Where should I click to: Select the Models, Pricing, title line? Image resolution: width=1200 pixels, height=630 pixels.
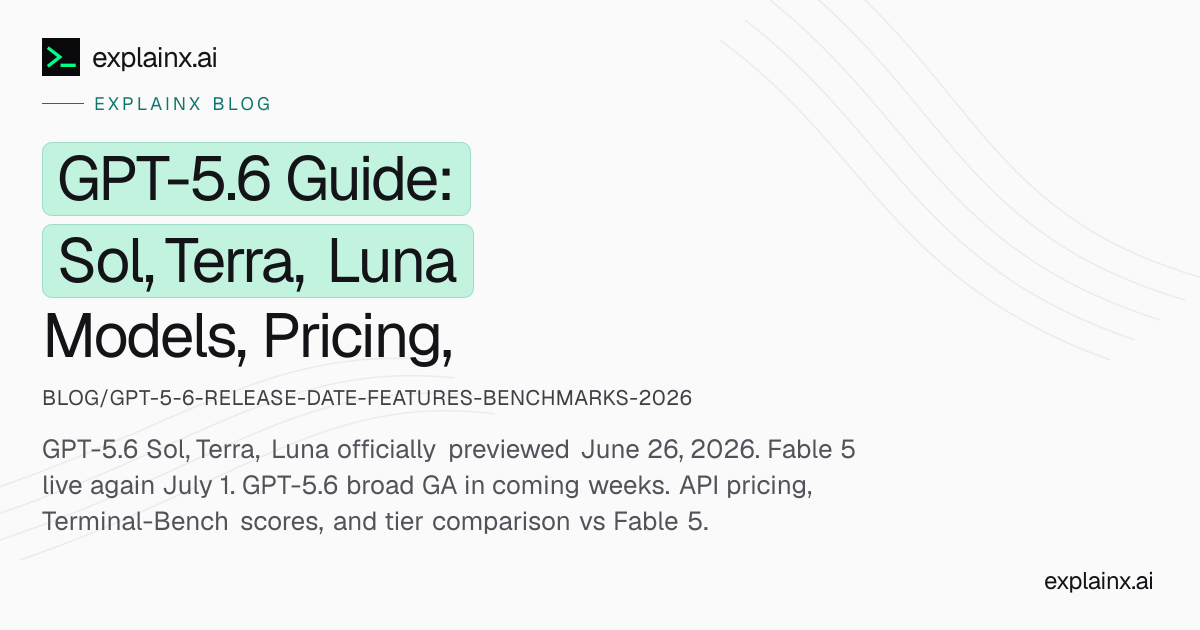tap(248, 339)
